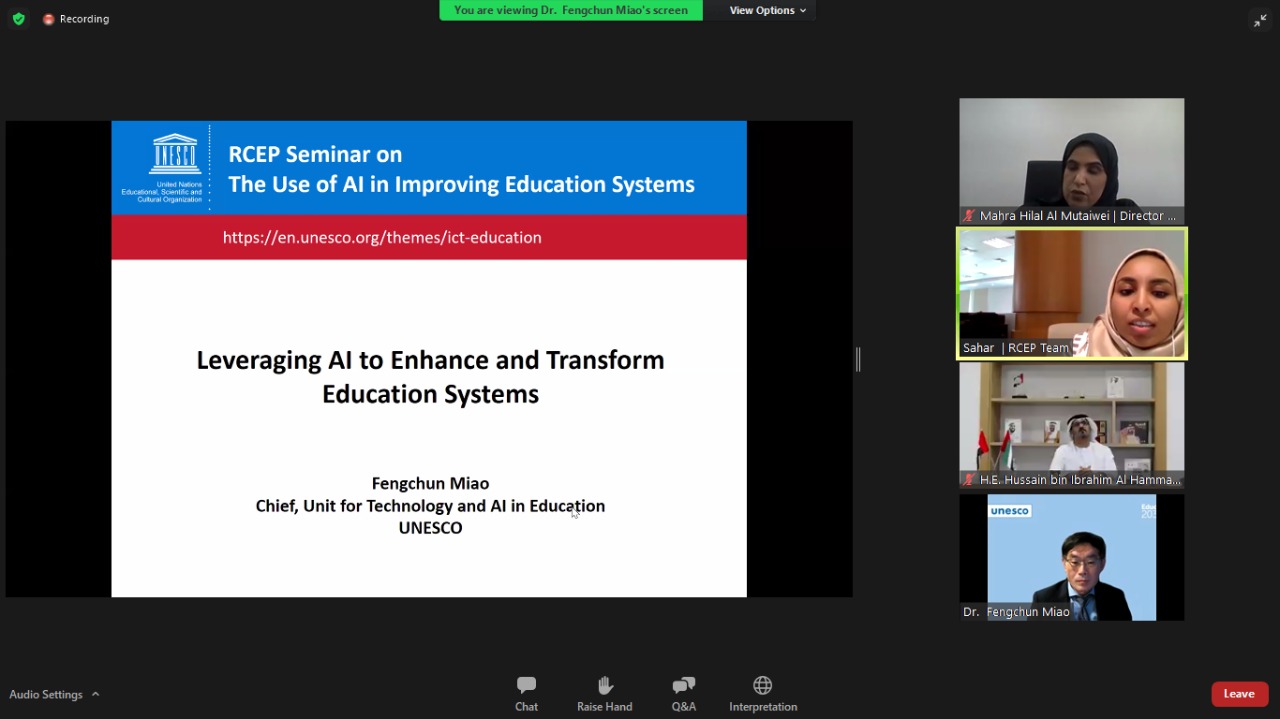Exit full screen using top-right arrows icon

(x=1259, y=20)
